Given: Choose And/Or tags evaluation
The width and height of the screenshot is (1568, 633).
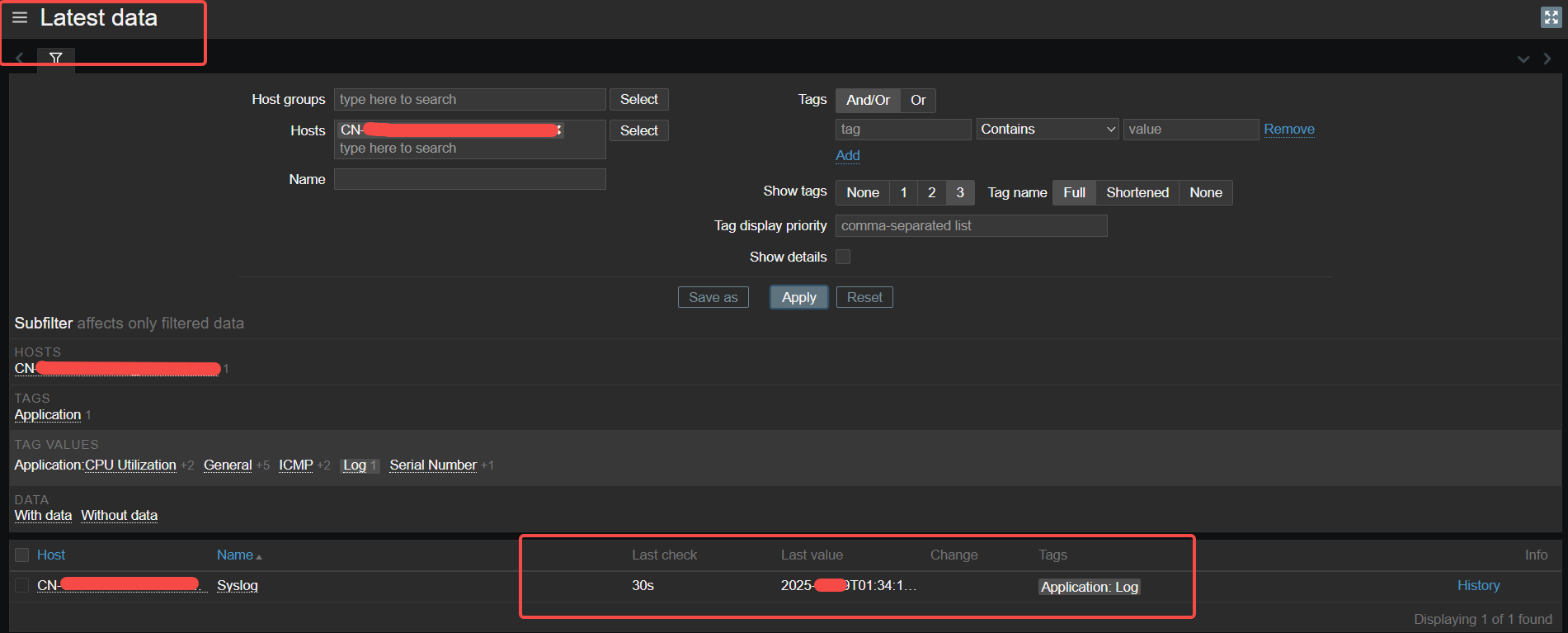Looking at the screenshot, I should pos(868,100).
